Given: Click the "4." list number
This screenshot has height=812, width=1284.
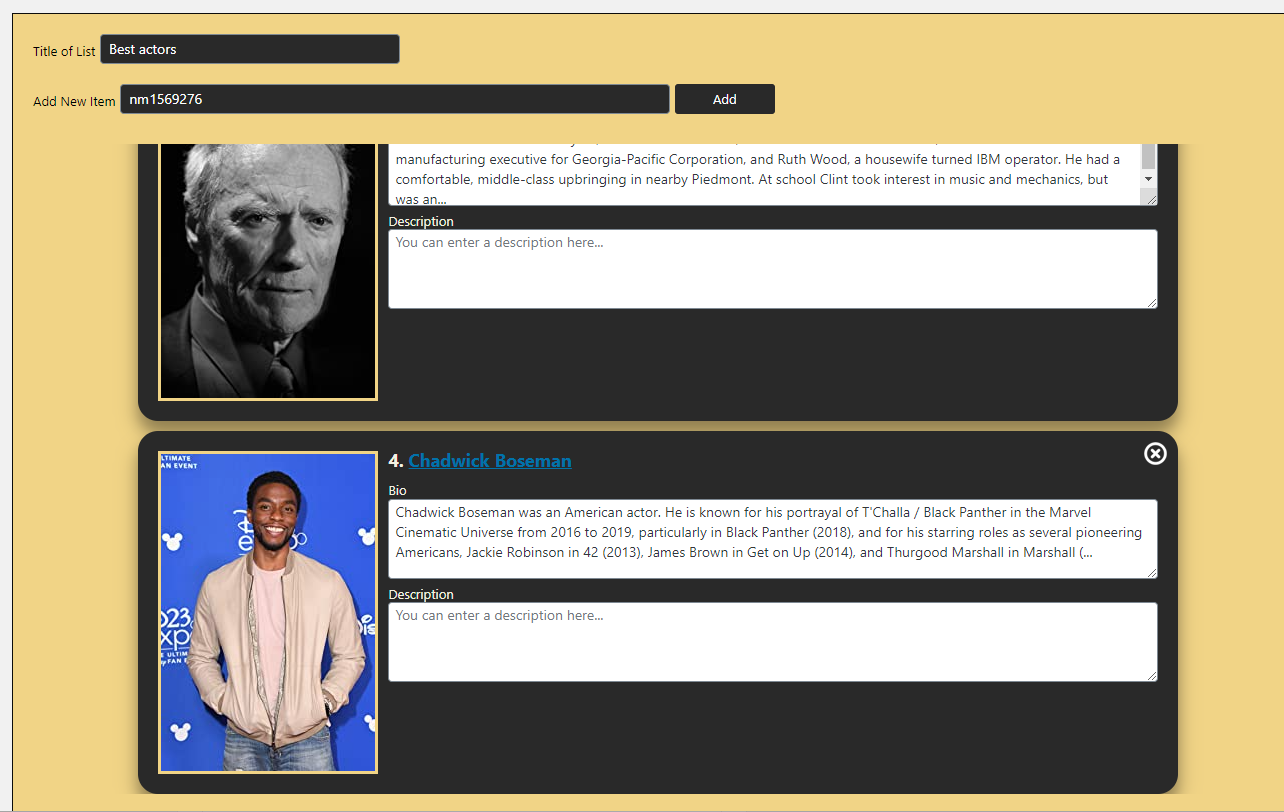Looking at the screenshot, I should pos(396,461).
